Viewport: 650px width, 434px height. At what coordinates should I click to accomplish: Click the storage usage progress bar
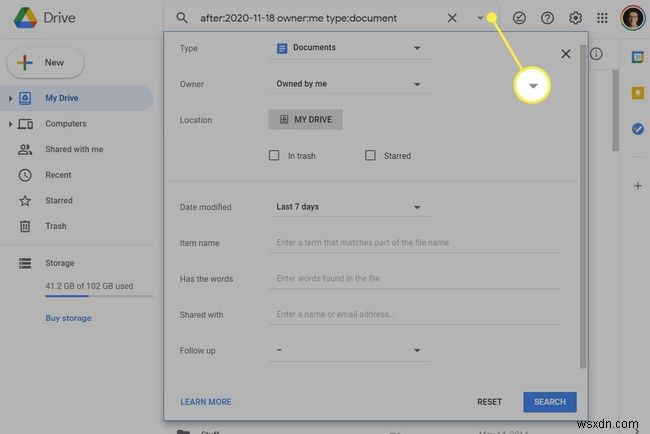(x=99, y=296)
